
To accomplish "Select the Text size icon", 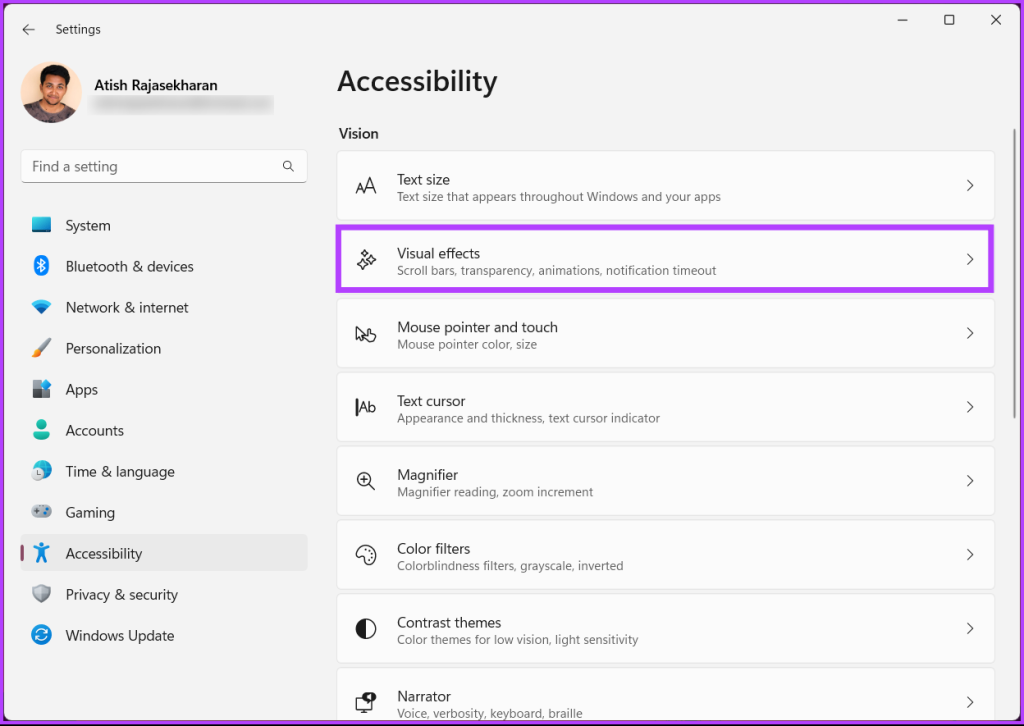I will pyautogui.click(x=365, y=186).
